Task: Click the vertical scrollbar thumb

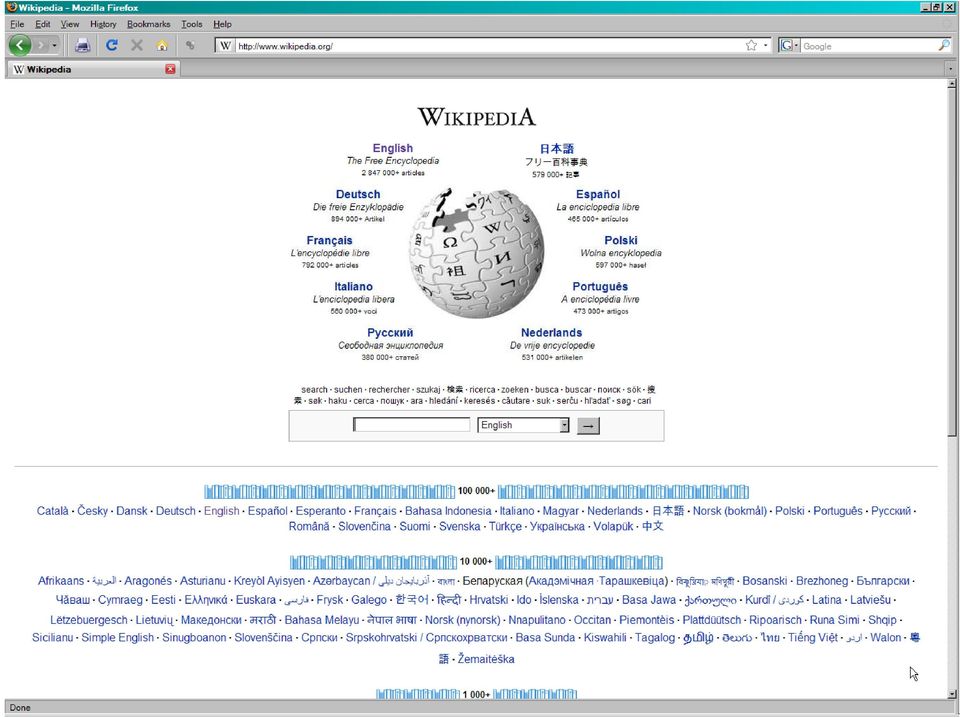Action: (x=951, y=263)
